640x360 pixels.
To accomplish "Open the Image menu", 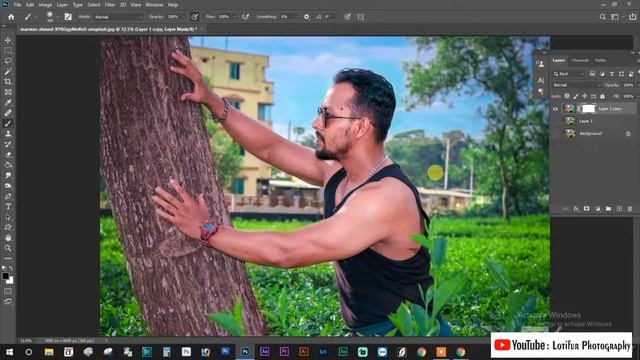I will 45,5.
